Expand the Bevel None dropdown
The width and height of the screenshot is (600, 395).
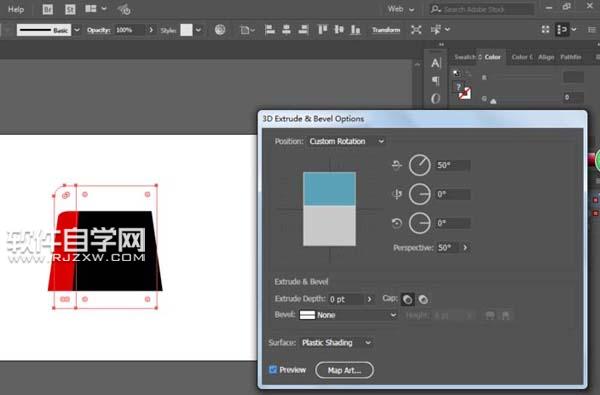pyautogui.click(x=348, y=315)
